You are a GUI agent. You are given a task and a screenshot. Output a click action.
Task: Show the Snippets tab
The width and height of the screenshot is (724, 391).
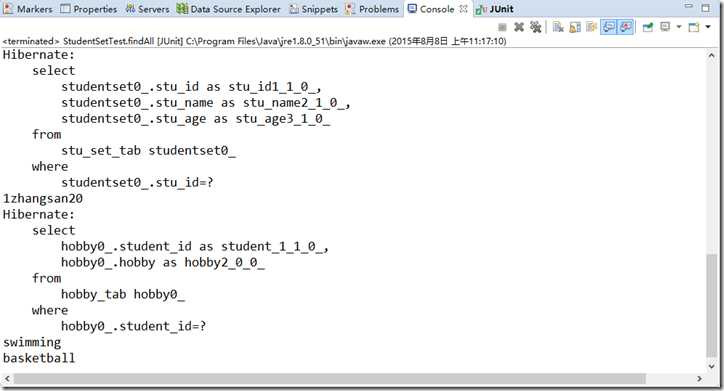click(x=314, y=9)
